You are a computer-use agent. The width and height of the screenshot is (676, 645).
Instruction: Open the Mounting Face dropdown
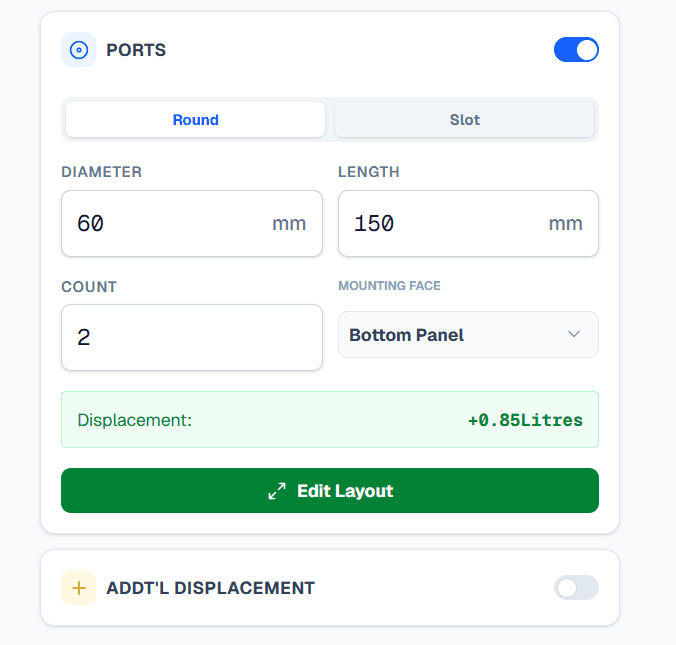(468, 335)
